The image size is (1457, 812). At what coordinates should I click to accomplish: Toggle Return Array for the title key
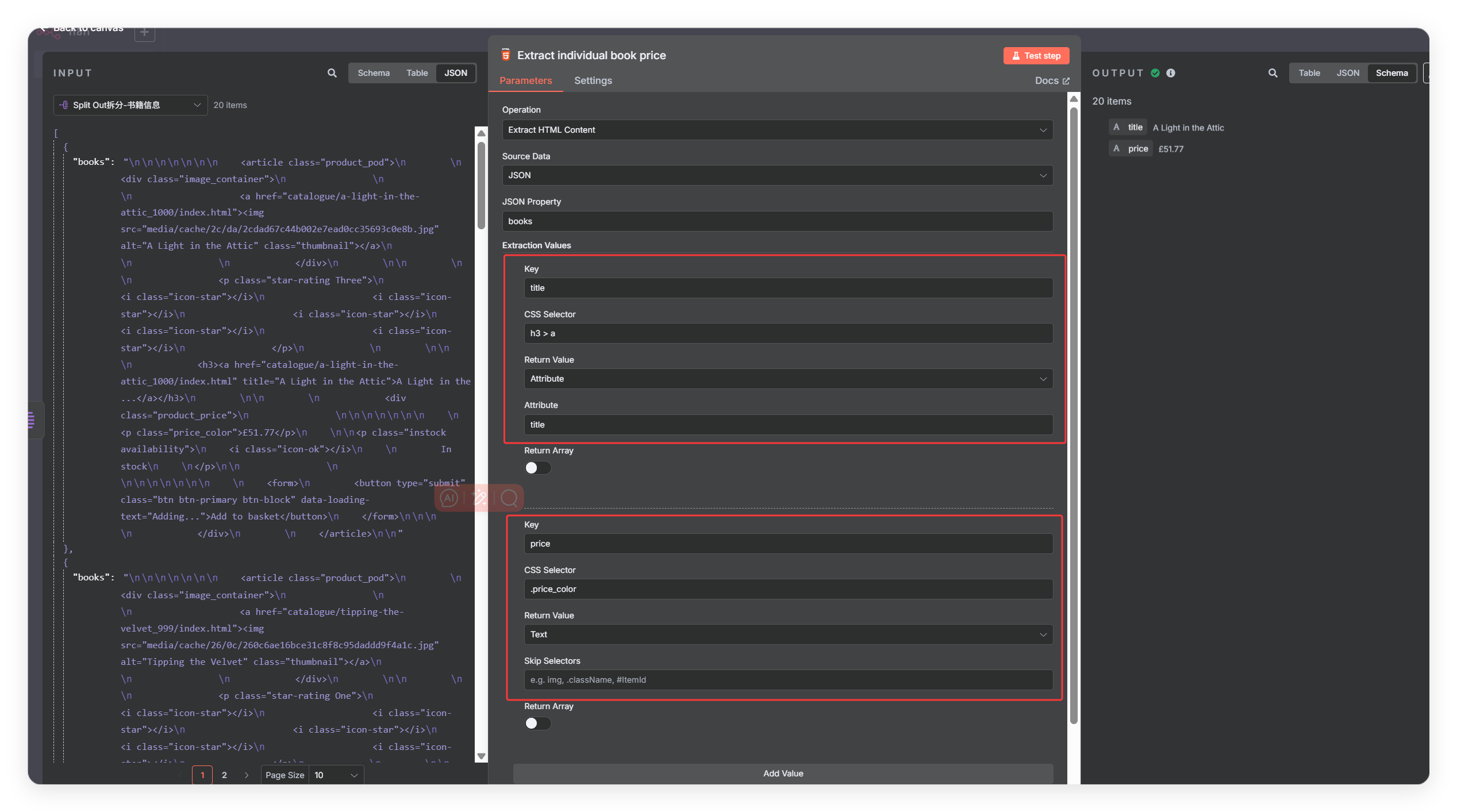(x=537, y=468)
